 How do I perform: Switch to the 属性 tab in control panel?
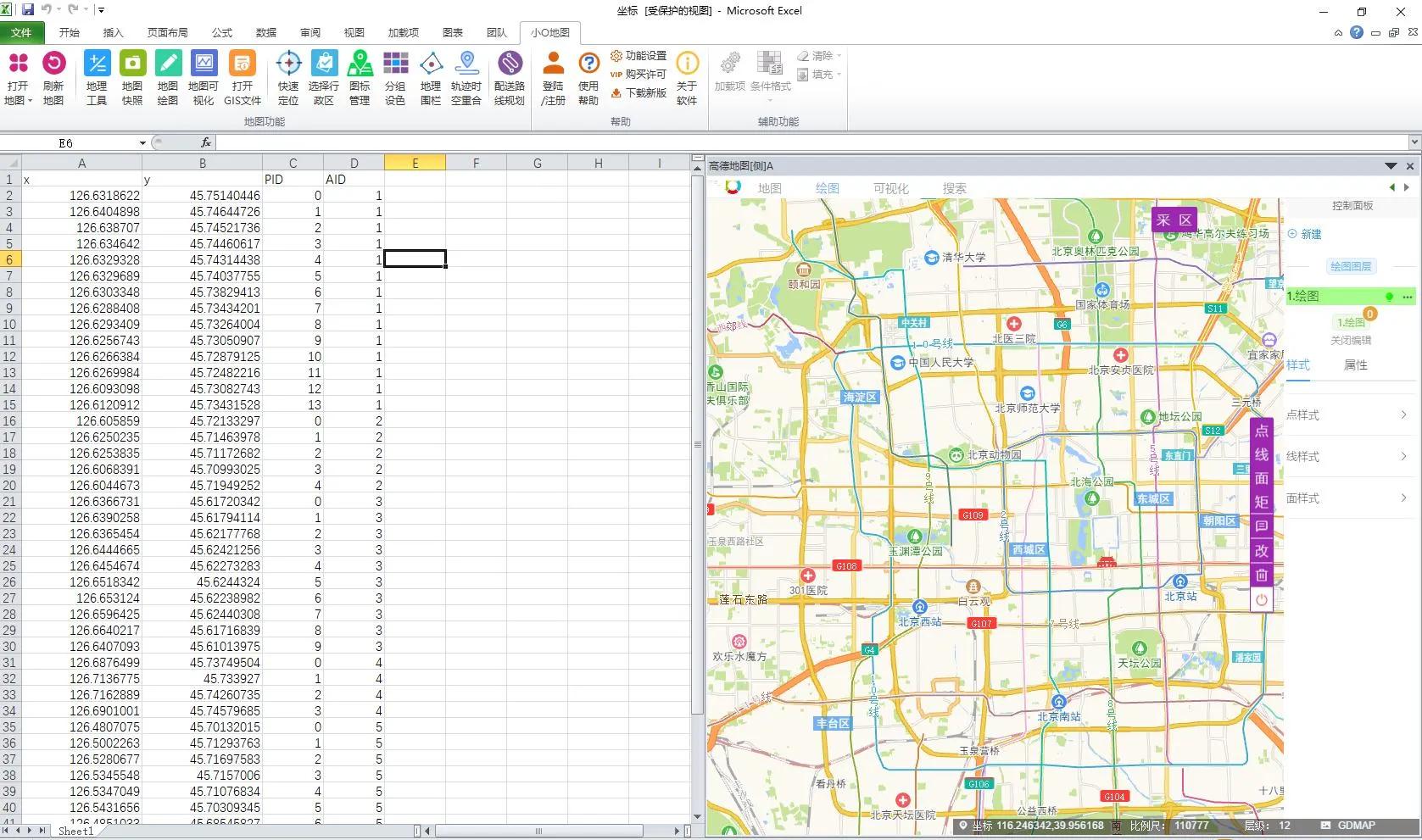coord(1356,365)
